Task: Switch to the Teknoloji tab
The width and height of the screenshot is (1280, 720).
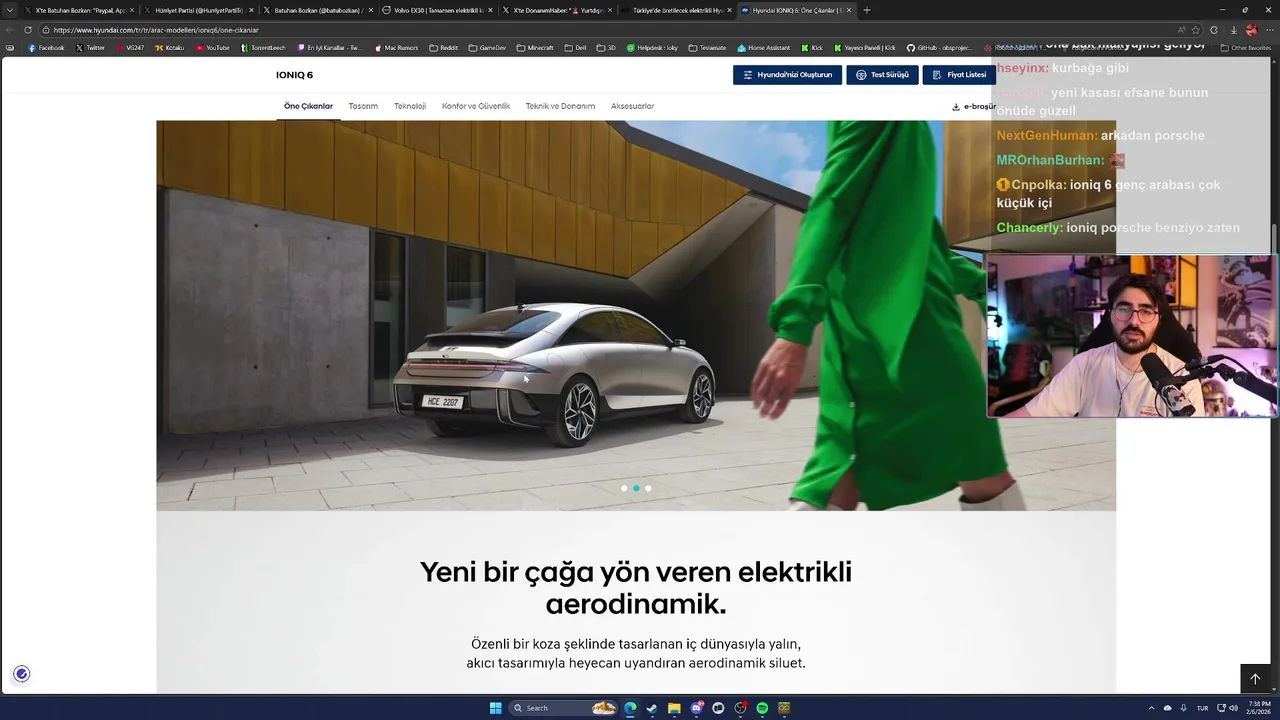Action: click(x=410, y=106)
